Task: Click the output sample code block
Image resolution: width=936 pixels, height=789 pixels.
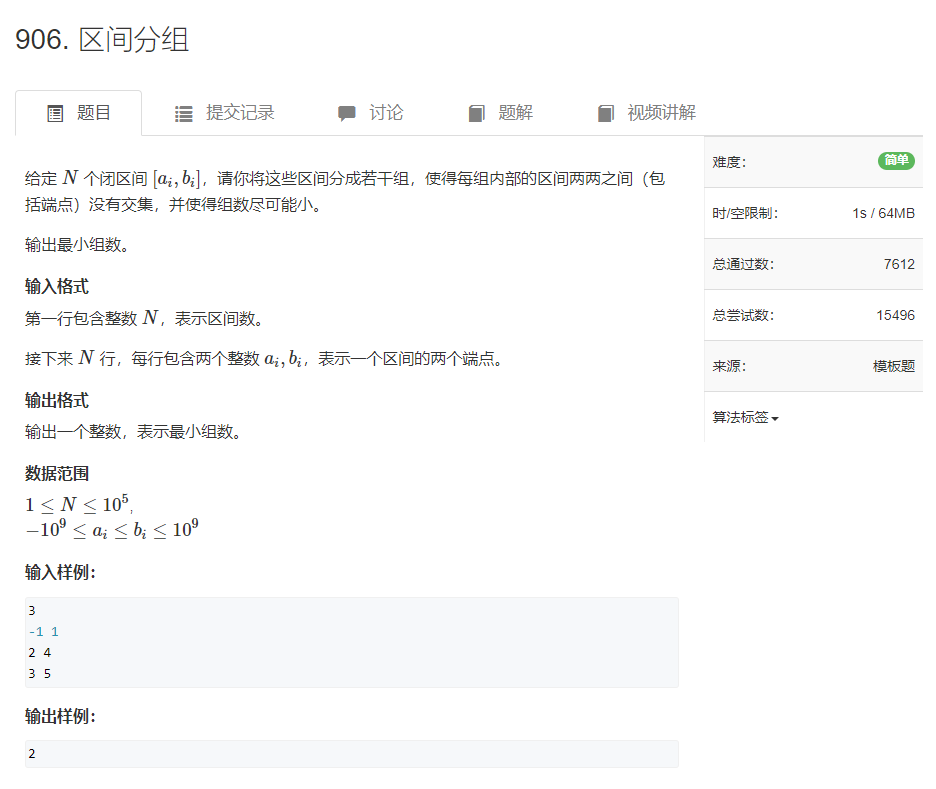Action: [350, 753]
